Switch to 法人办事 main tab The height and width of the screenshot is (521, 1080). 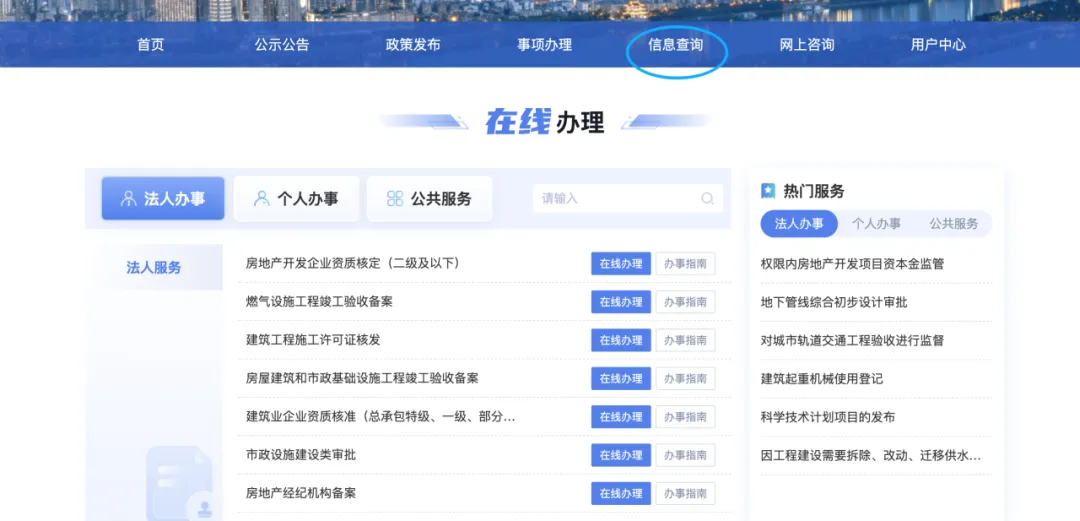[163, 198]
